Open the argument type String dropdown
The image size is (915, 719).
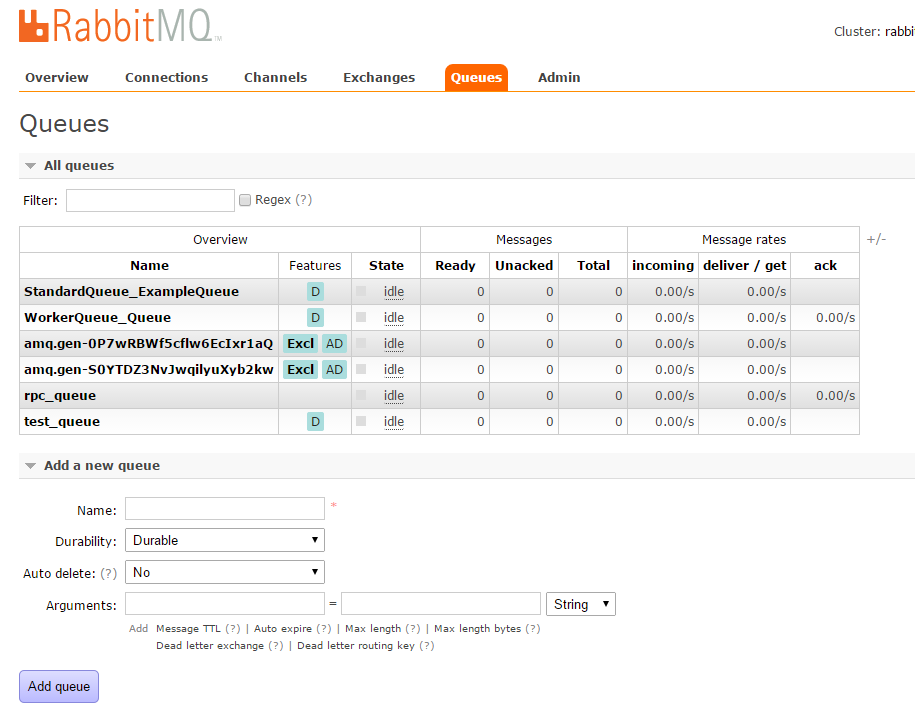580,604
